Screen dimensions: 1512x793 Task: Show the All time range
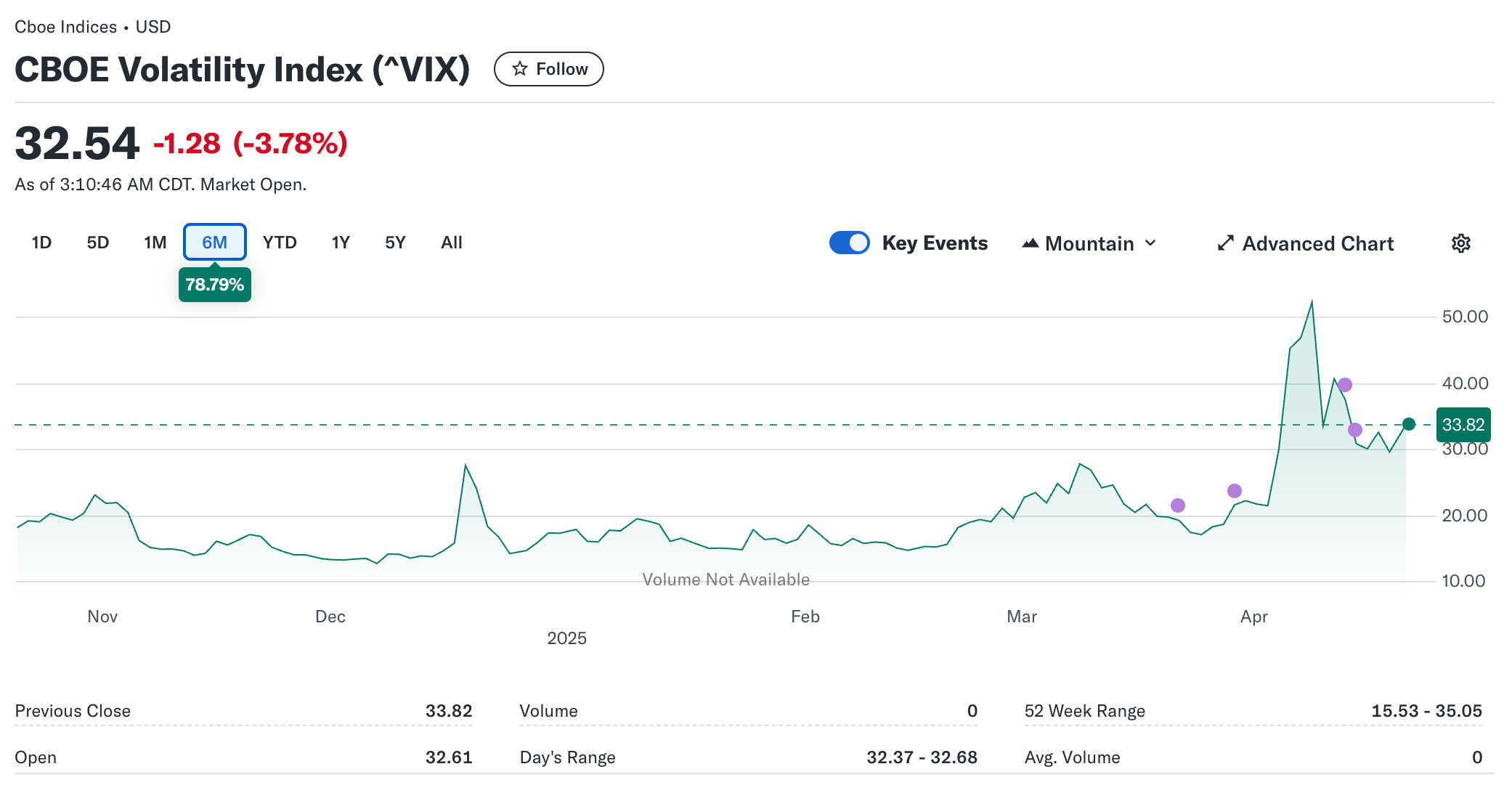[451, 243]
